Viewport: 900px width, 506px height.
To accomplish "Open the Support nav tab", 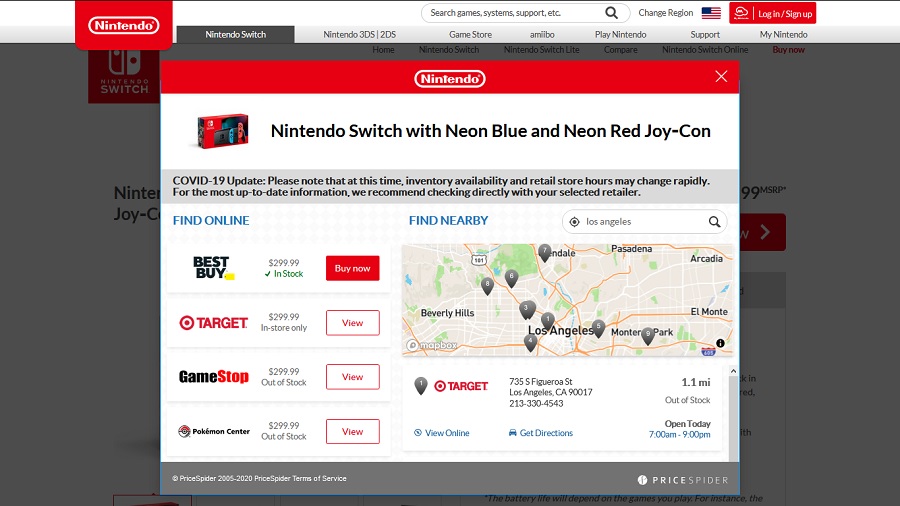I will point(705,34).
